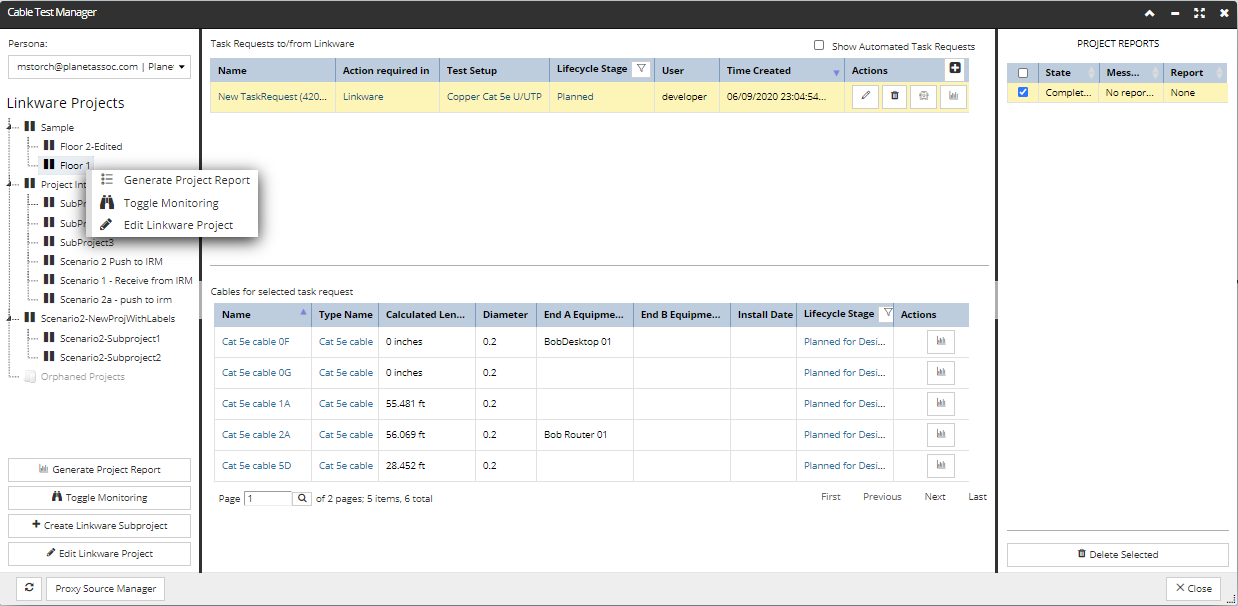Select Scenario2-Subproject2 in tree
The image size is (1238, 606).
pyautogui.click(x=110, y=358)
